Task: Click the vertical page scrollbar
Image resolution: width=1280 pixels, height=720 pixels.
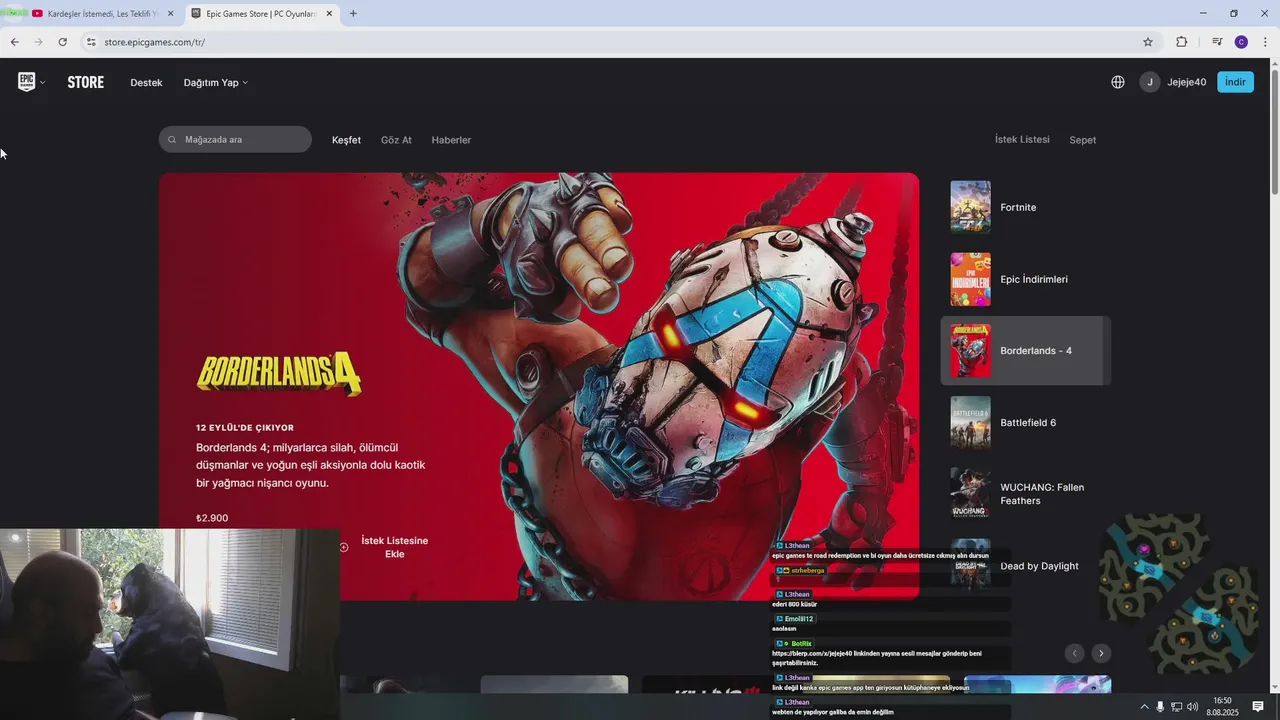Action: point(1274,130)
